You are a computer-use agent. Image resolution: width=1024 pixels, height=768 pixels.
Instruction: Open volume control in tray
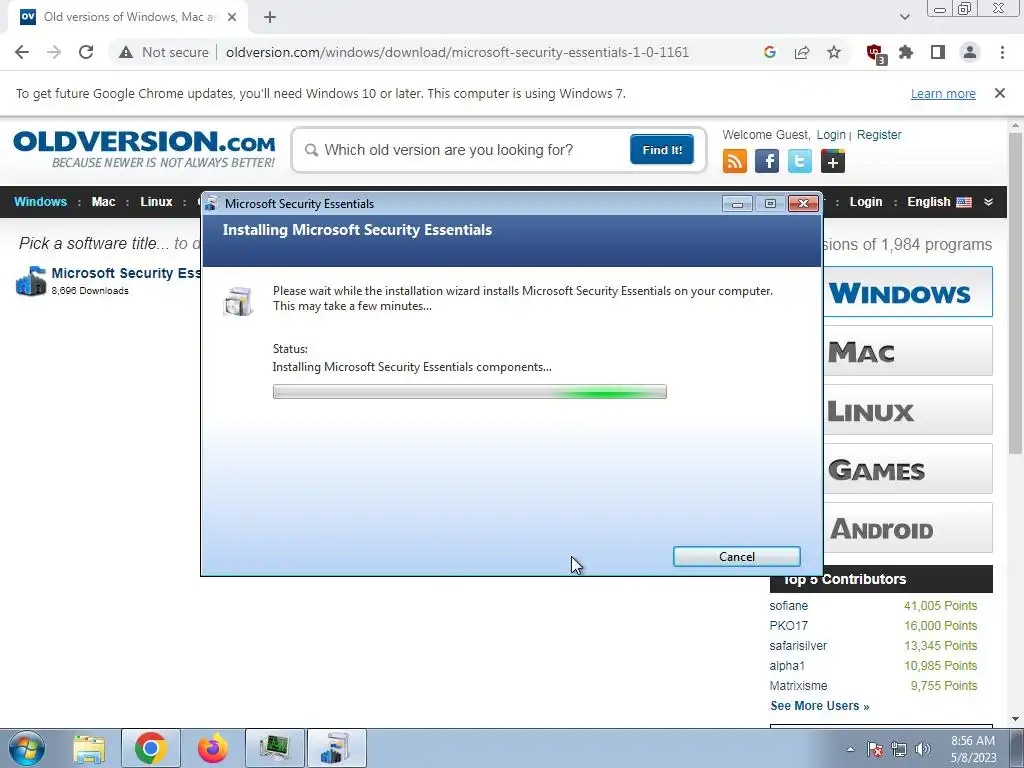[923, 749]
